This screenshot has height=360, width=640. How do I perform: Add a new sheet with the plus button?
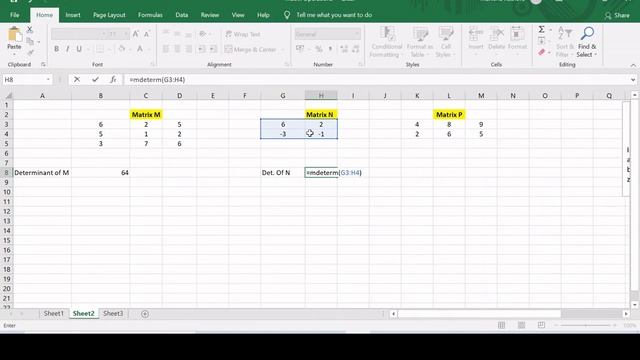tap(145, 314)
